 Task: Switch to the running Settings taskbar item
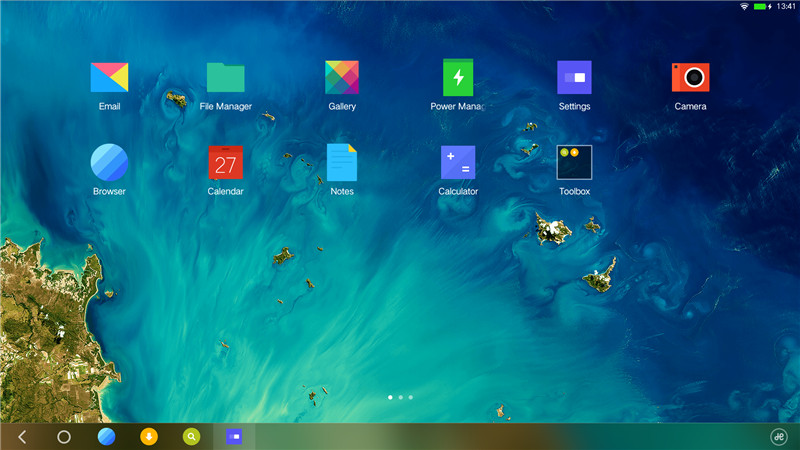point(234,436)
